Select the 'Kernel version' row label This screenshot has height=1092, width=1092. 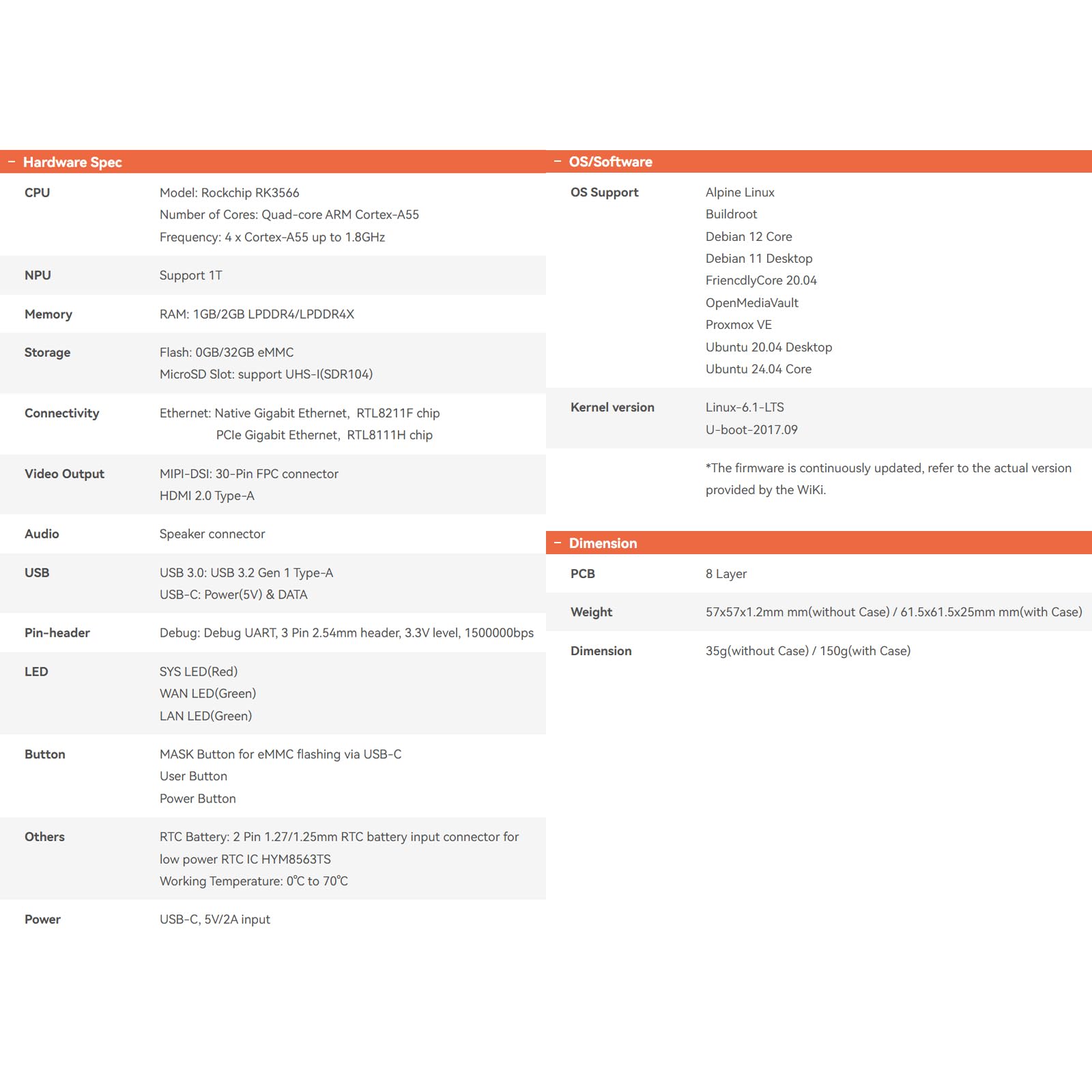pos(613,407)
